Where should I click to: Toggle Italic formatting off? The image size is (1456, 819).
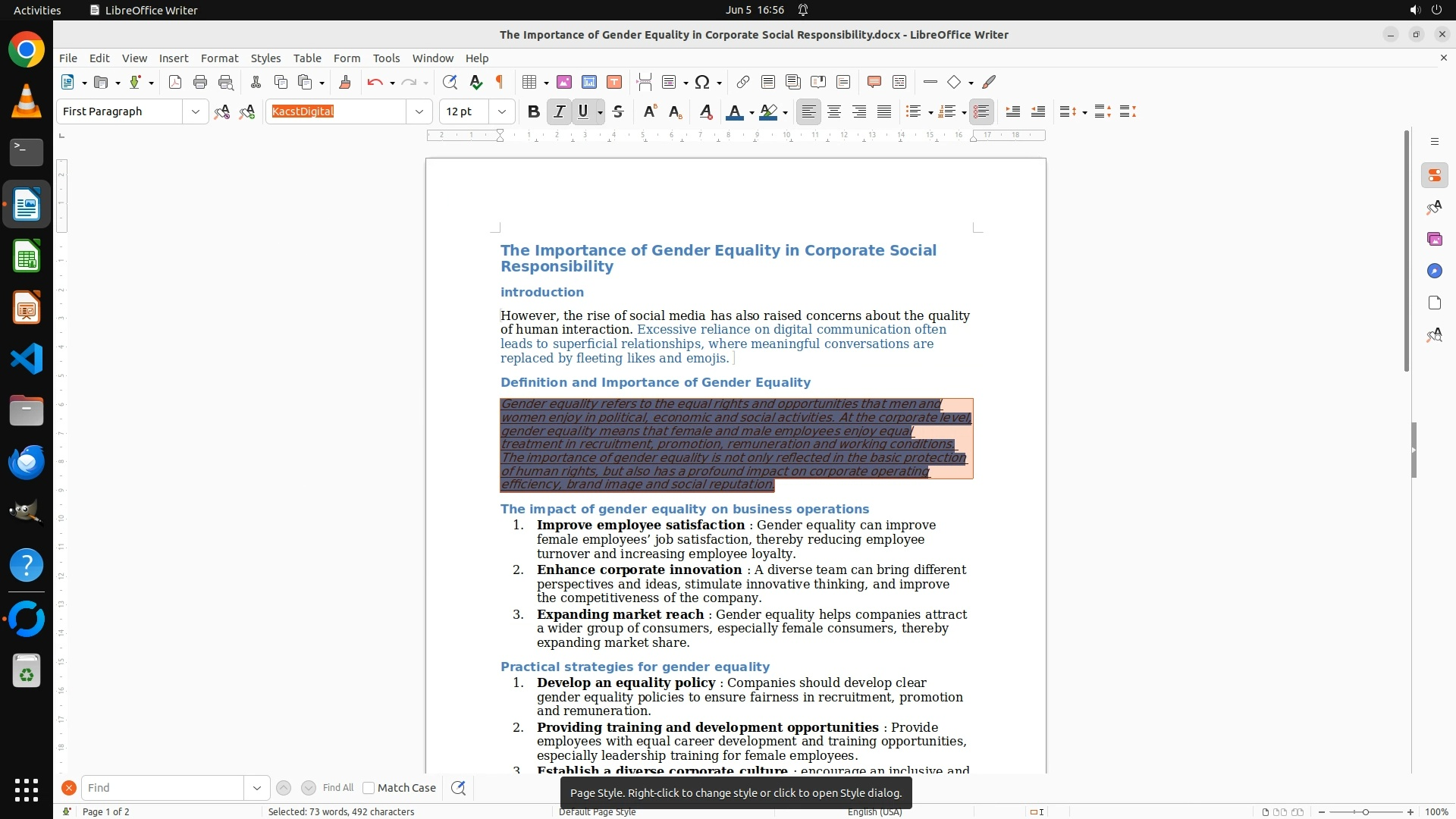pos(559,112)
